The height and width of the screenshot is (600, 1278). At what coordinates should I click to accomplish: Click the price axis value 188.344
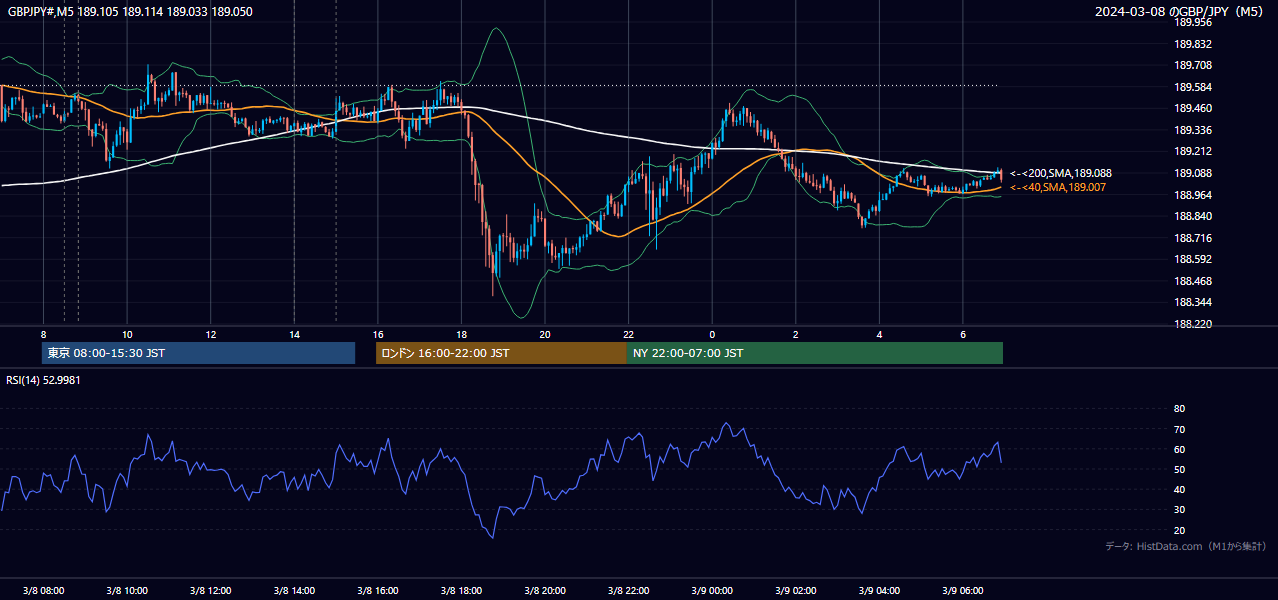click(x=1193, y=302)
